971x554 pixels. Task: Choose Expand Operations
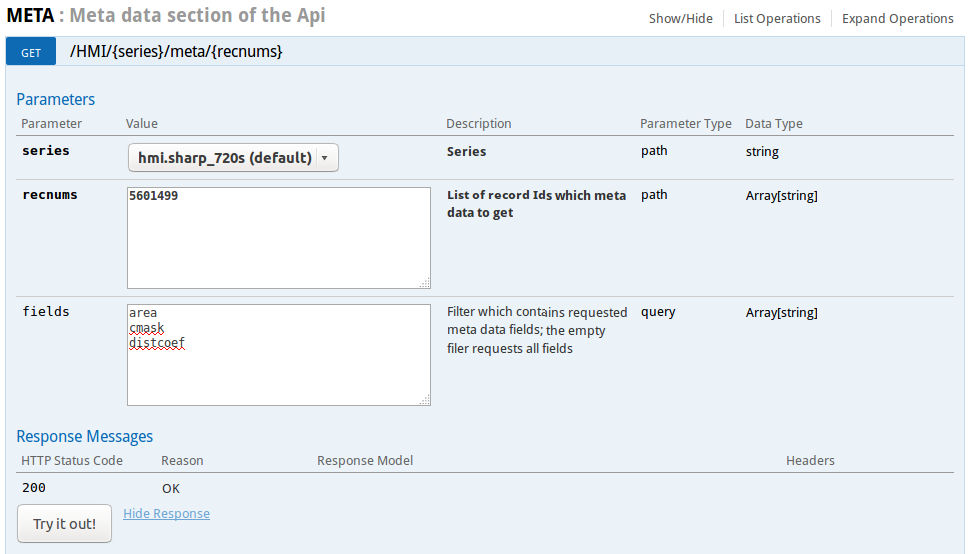(897, 18)
